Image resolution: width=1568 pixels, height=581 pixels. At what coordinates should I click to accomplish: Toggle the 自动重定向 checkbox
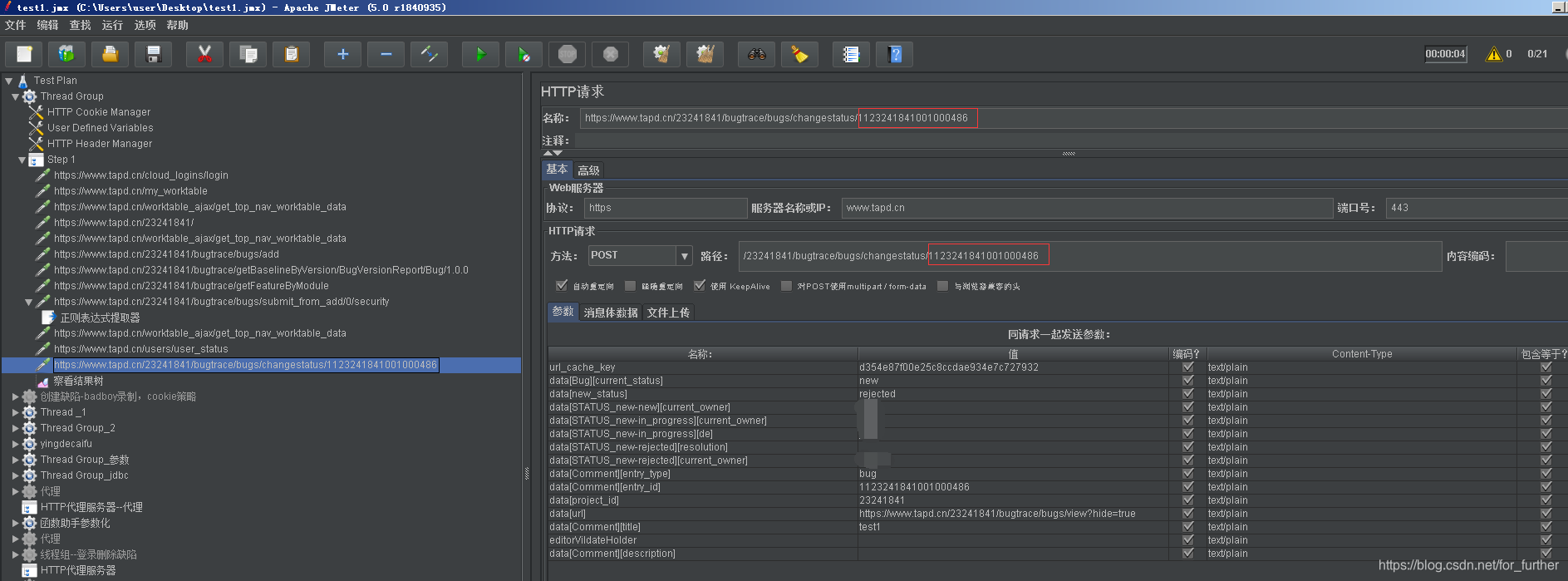[562, 285]
